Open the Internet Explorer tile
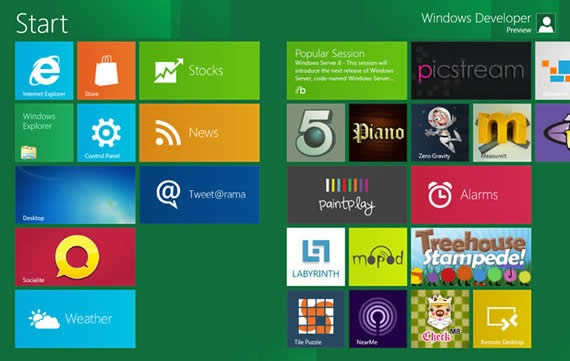 pyautogui.click(x=44, y=71)
